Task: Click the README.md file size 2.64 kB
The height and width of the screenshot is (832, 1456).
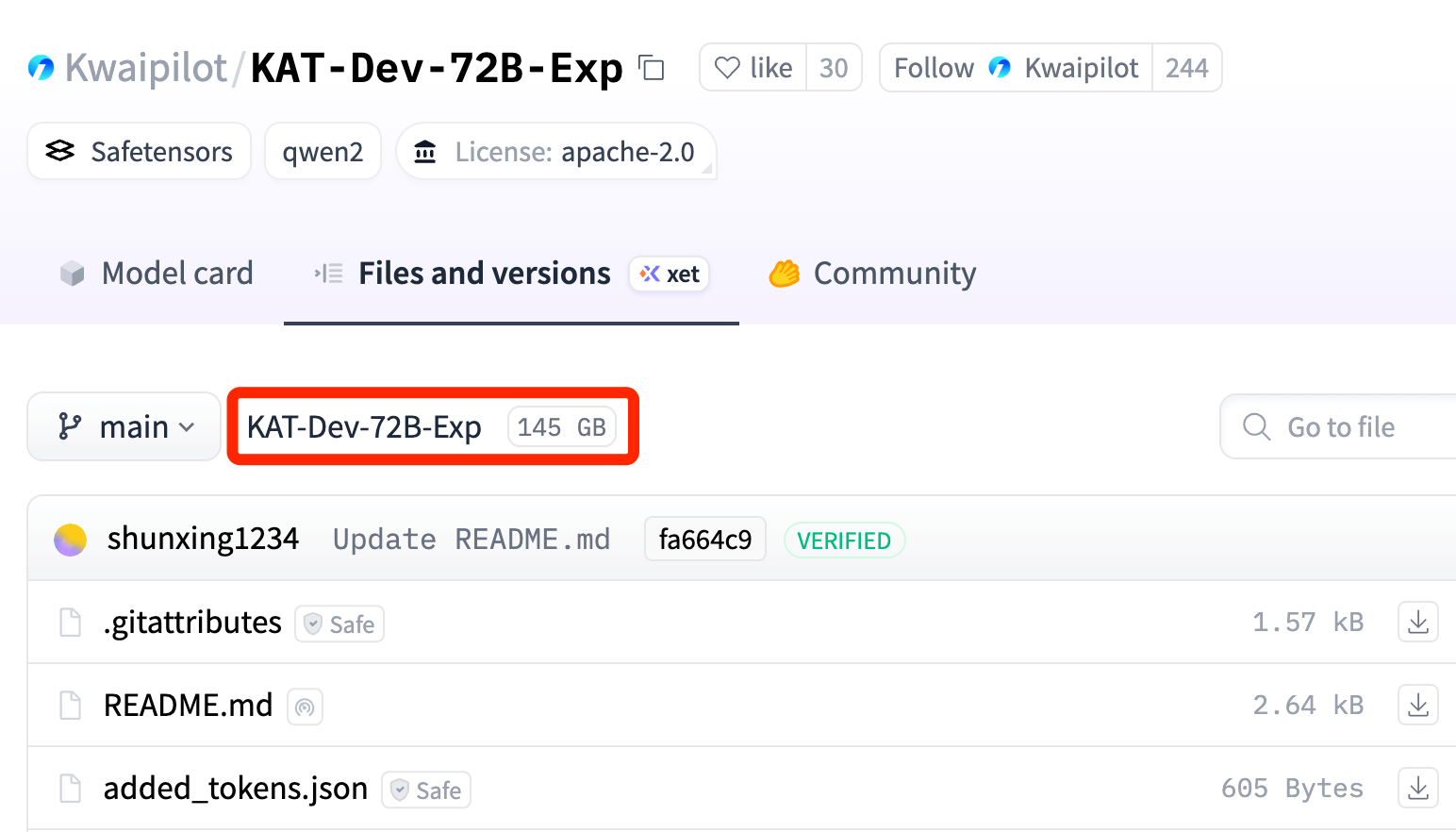Action: (1308, 705)
